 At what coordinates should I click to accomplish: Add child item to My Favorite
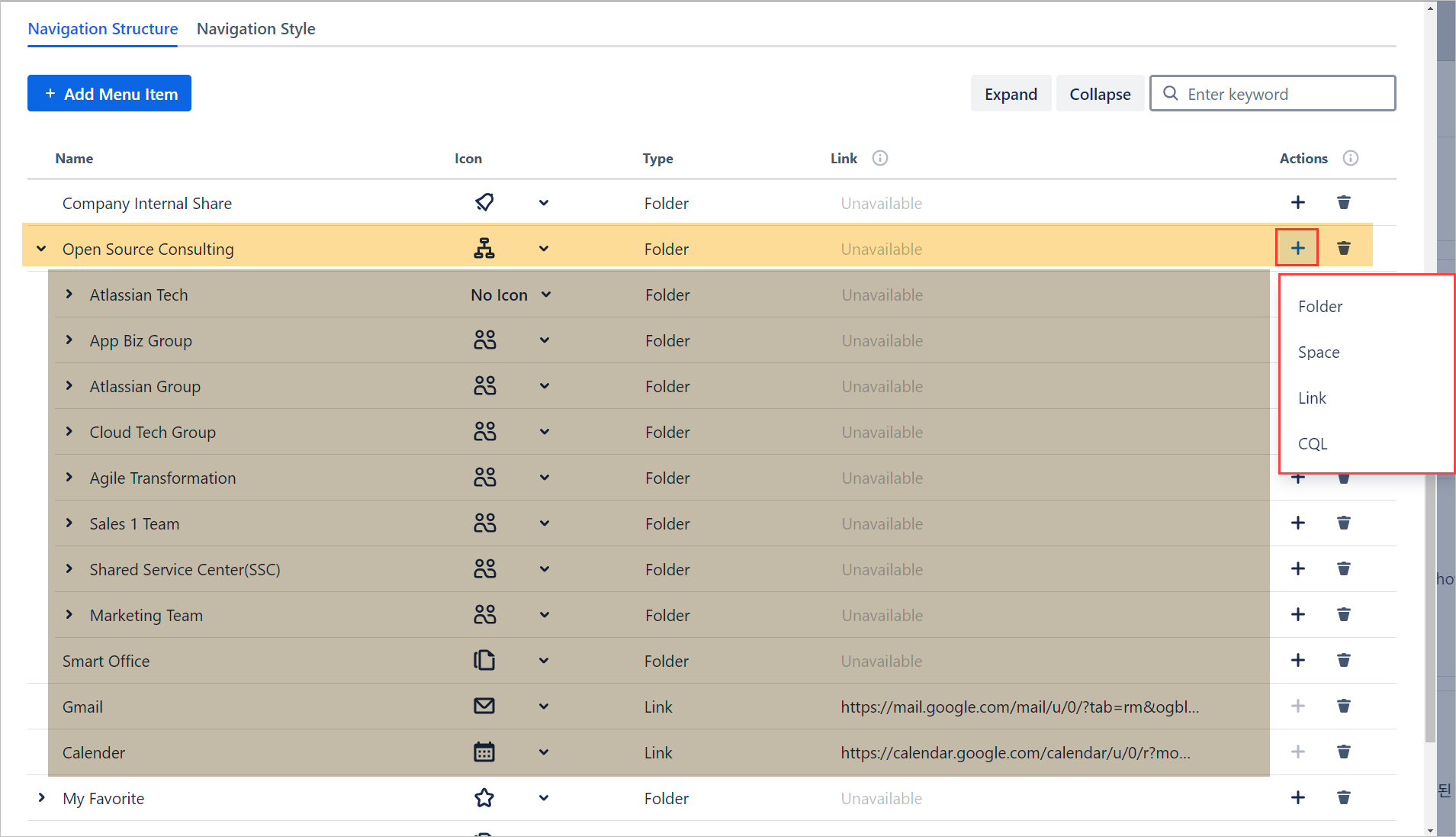click(1298, 797)
